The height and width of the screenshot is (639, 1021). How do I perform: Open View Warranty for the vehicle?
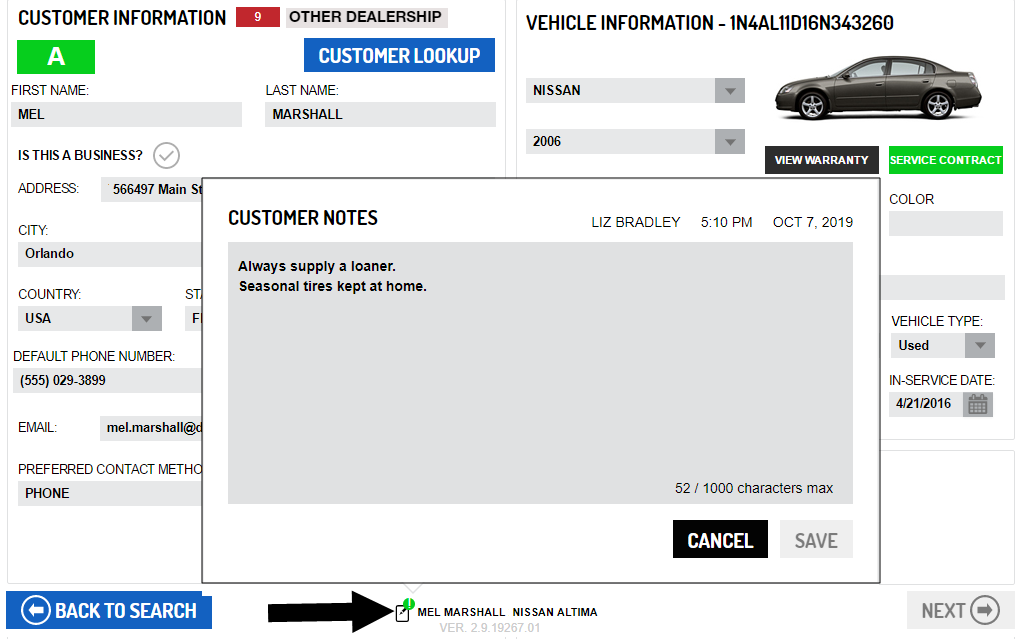821,160
